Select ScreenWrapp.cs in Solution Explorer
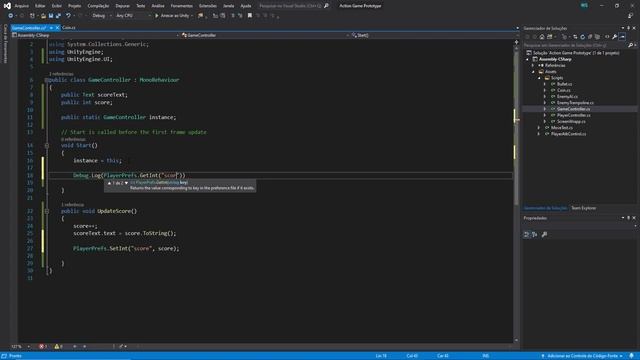This screenshot has width=640, height=360. point(571,121)
